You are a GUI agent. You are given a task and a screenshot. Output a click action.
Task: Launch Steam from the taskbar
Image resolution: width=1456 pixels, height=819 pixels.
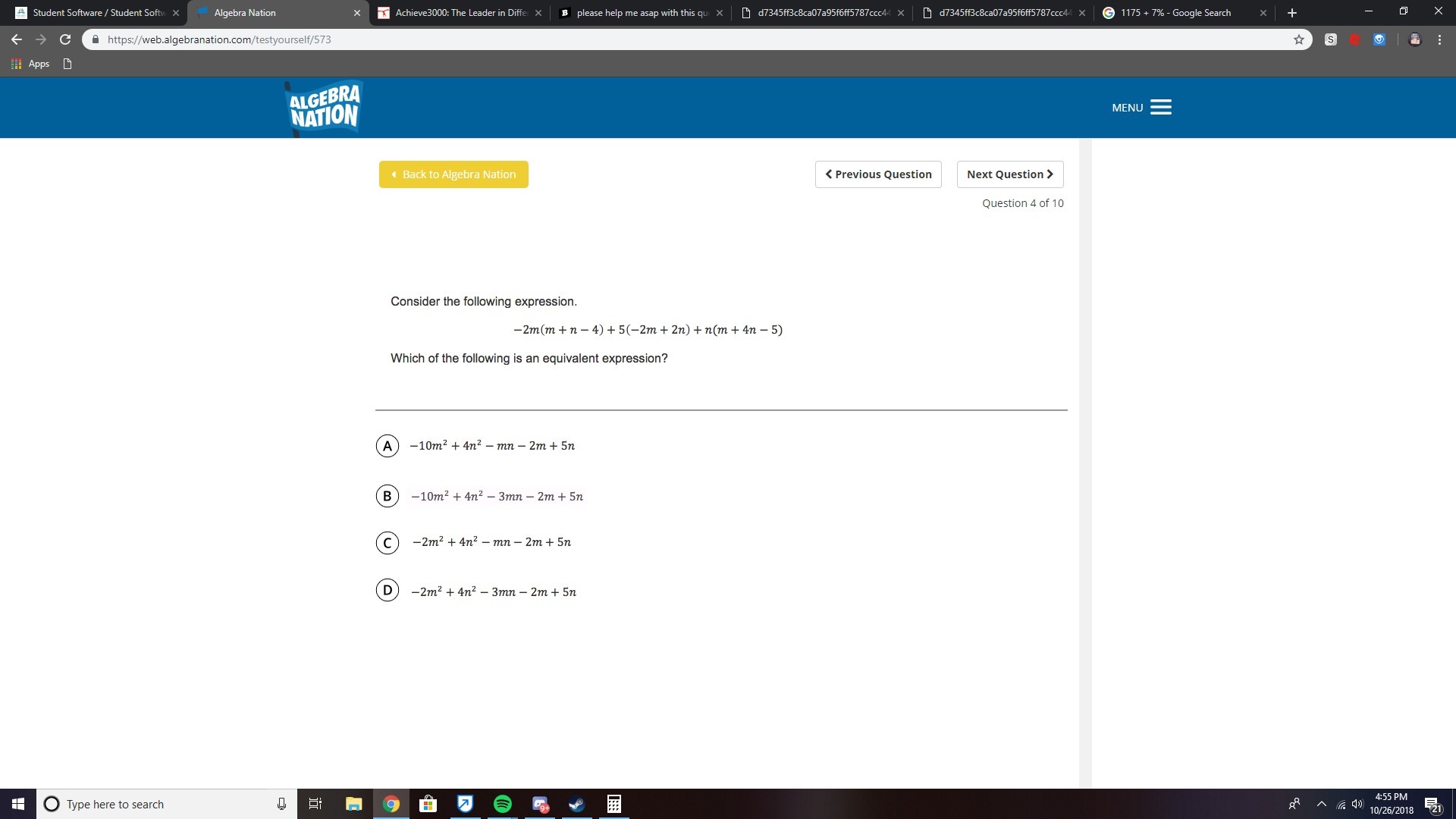(577, 804)
